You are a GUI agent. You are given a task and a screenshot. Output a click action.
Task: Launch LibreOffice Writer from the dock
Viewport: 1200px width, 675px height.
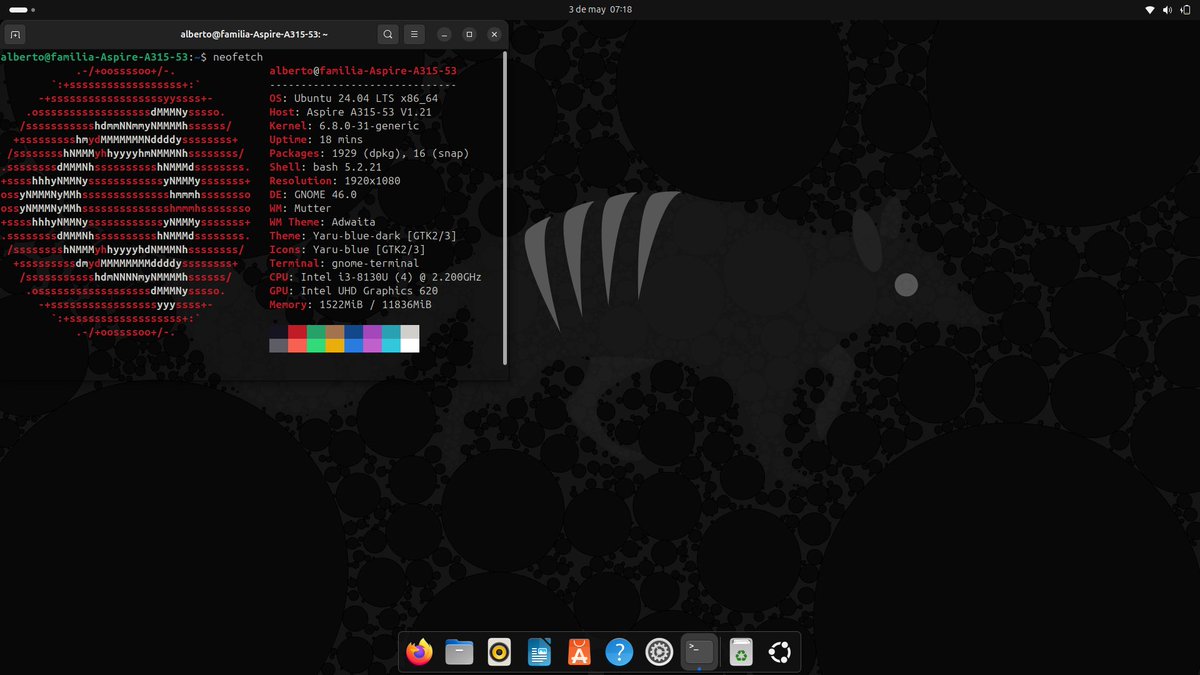pos(539,653)
